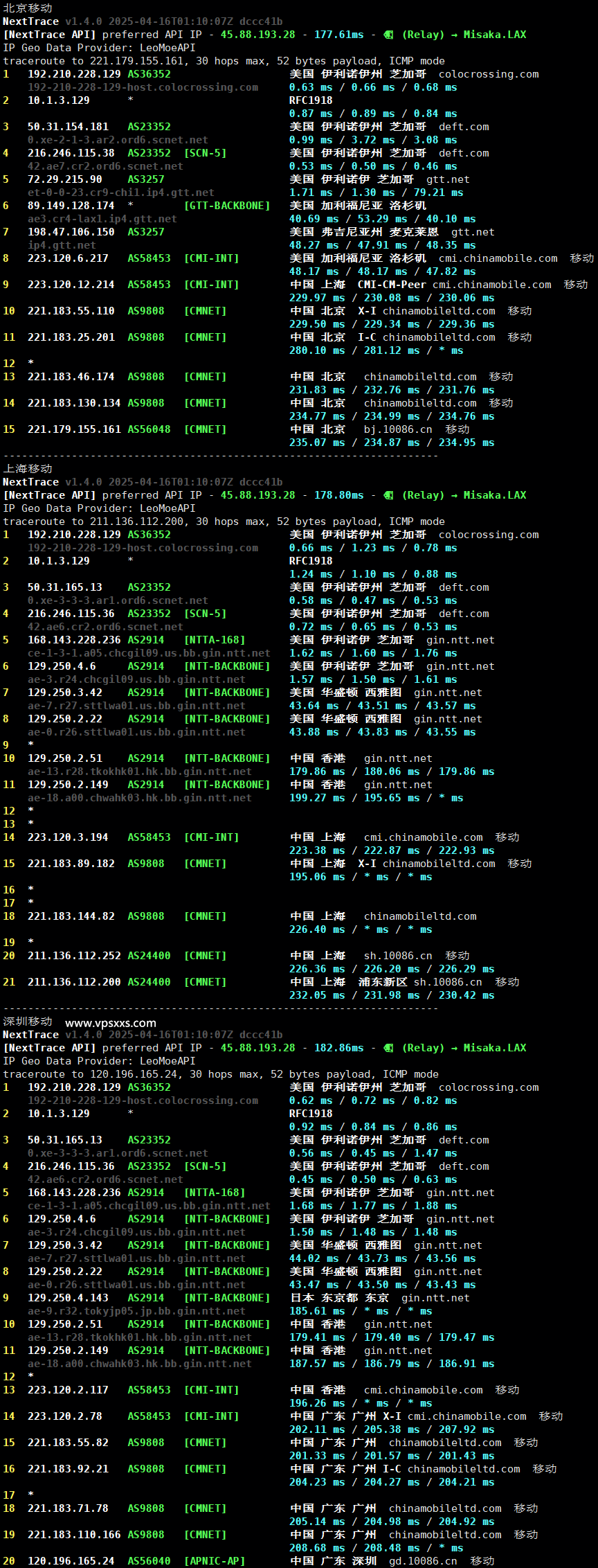Select the 深圳移动 section heading

28,1021
